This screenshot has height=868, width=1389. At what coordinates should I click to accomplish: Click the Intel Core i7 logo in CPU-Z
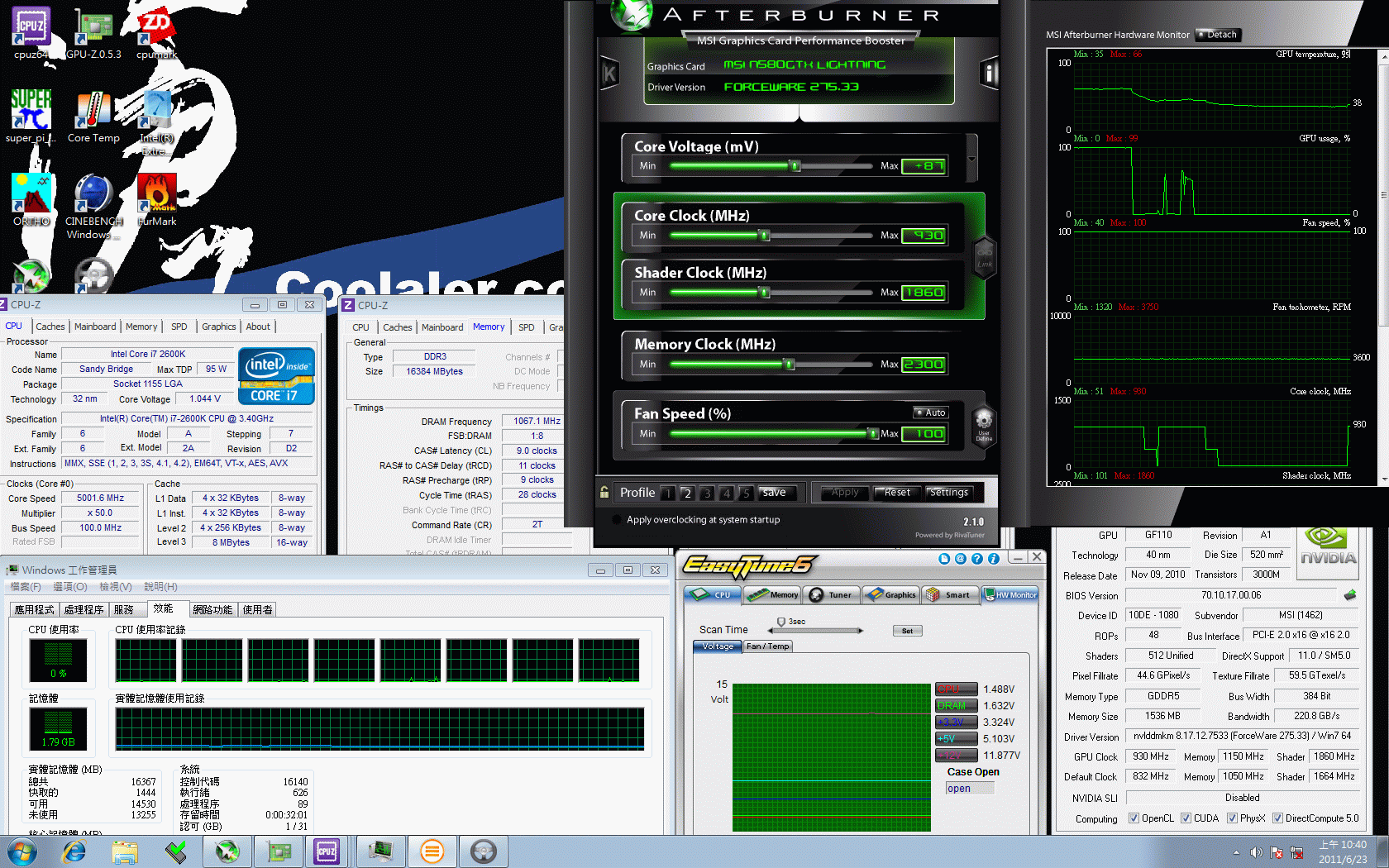276,376
